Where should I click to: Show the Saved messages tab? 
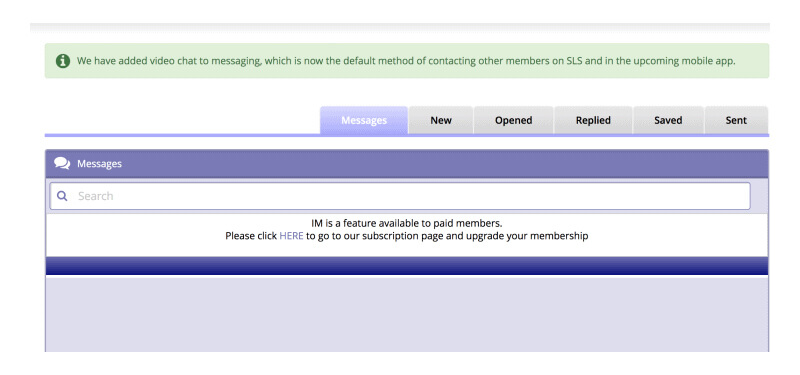(x=668, y=120)
